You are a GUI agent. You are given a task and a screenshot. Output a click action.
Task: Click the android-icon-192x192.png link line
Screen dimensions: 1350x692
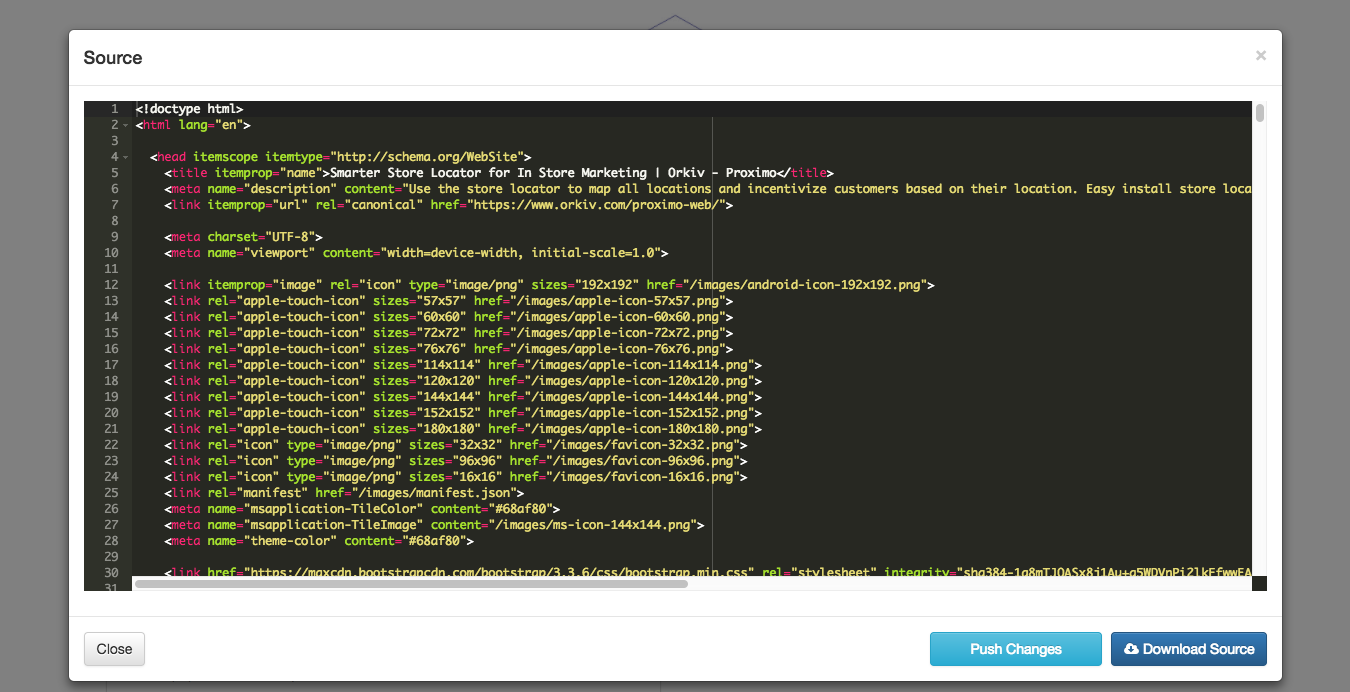point(550,285)
